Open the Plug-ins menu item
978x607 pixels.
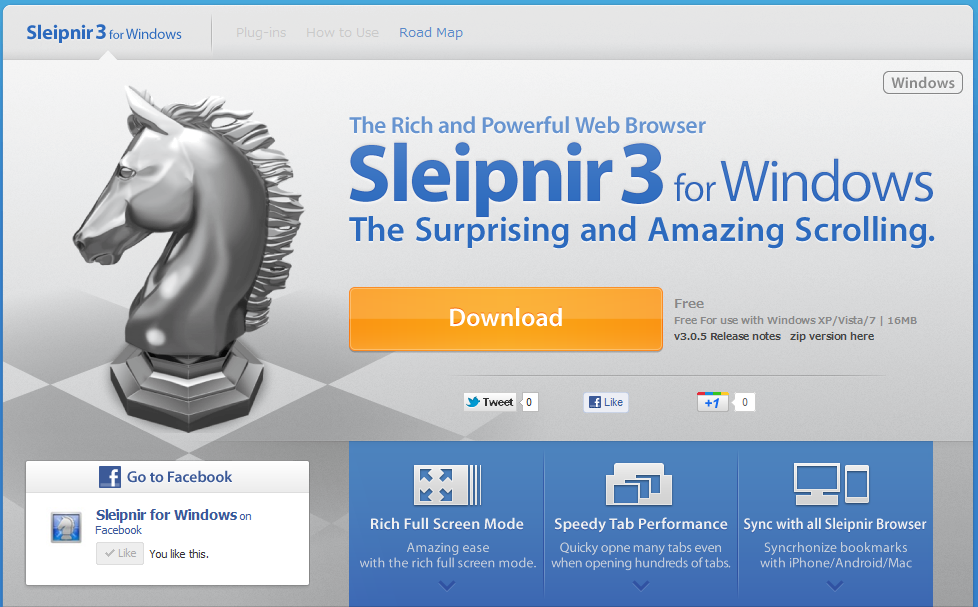click(x=261, y=32)
